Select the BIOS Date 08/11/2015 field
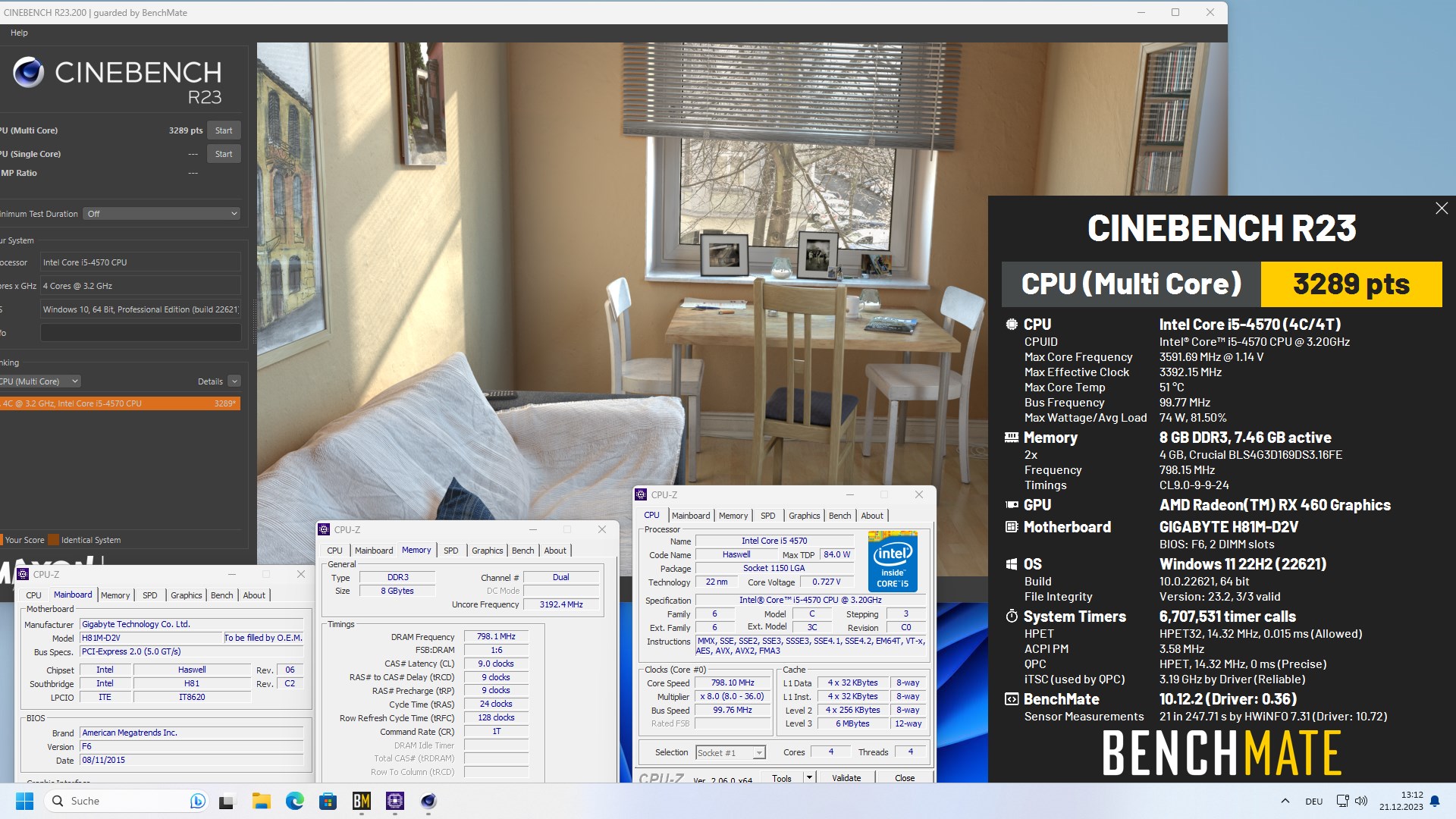 point(192,760)
